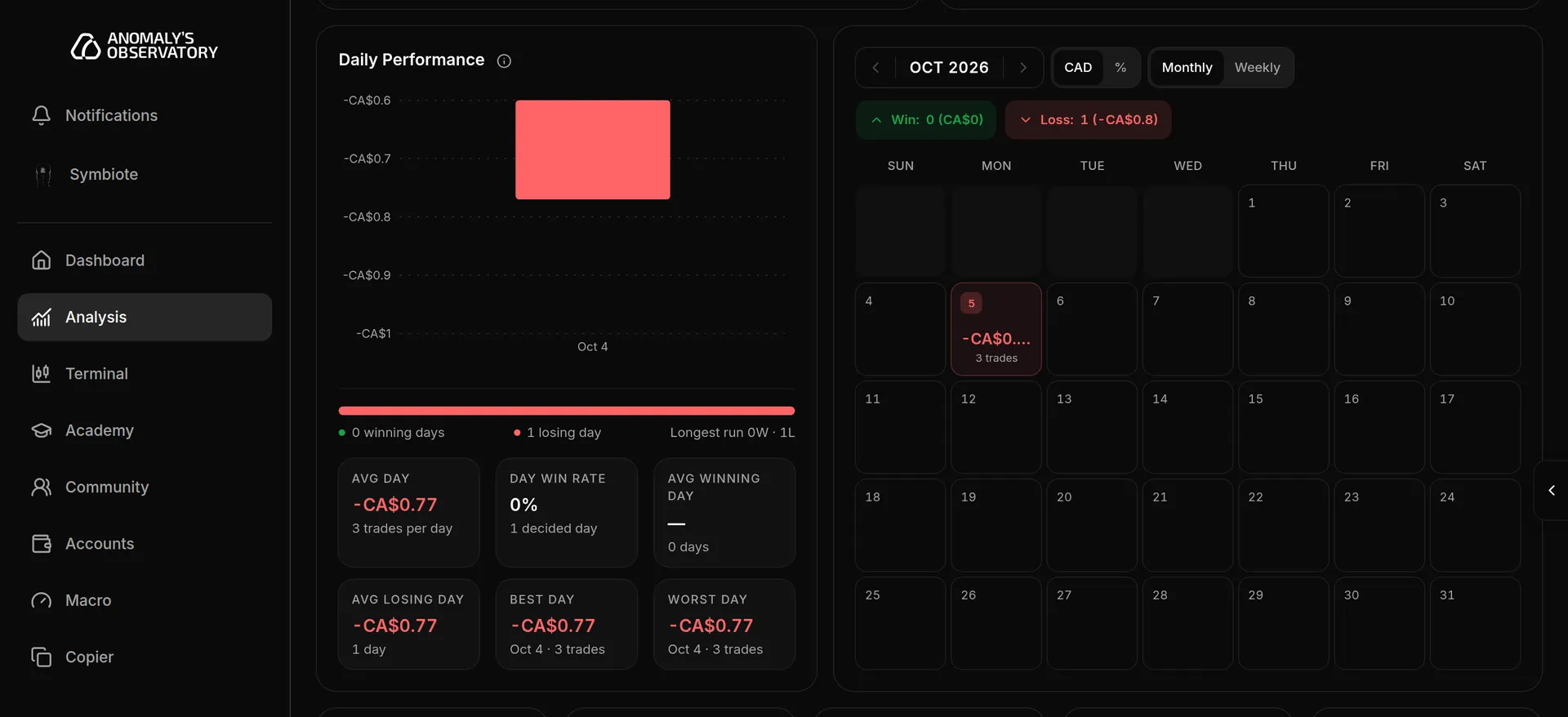Click the AVG WINNING DAY stat card
Image resolution: width=1568 pixels, height=717 pixels.
point(724,513)
